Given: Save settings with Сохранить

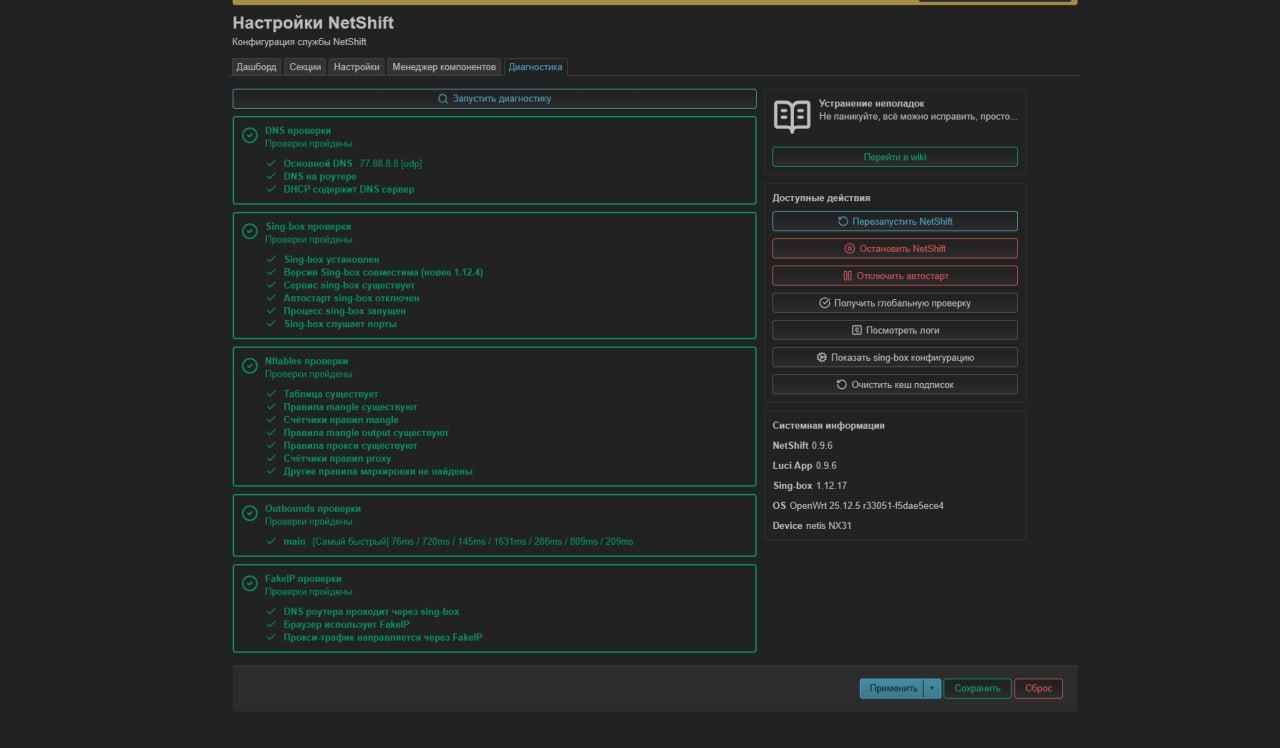Looking at the screenshot, I should pyautogui.click(x=977, y=688).
